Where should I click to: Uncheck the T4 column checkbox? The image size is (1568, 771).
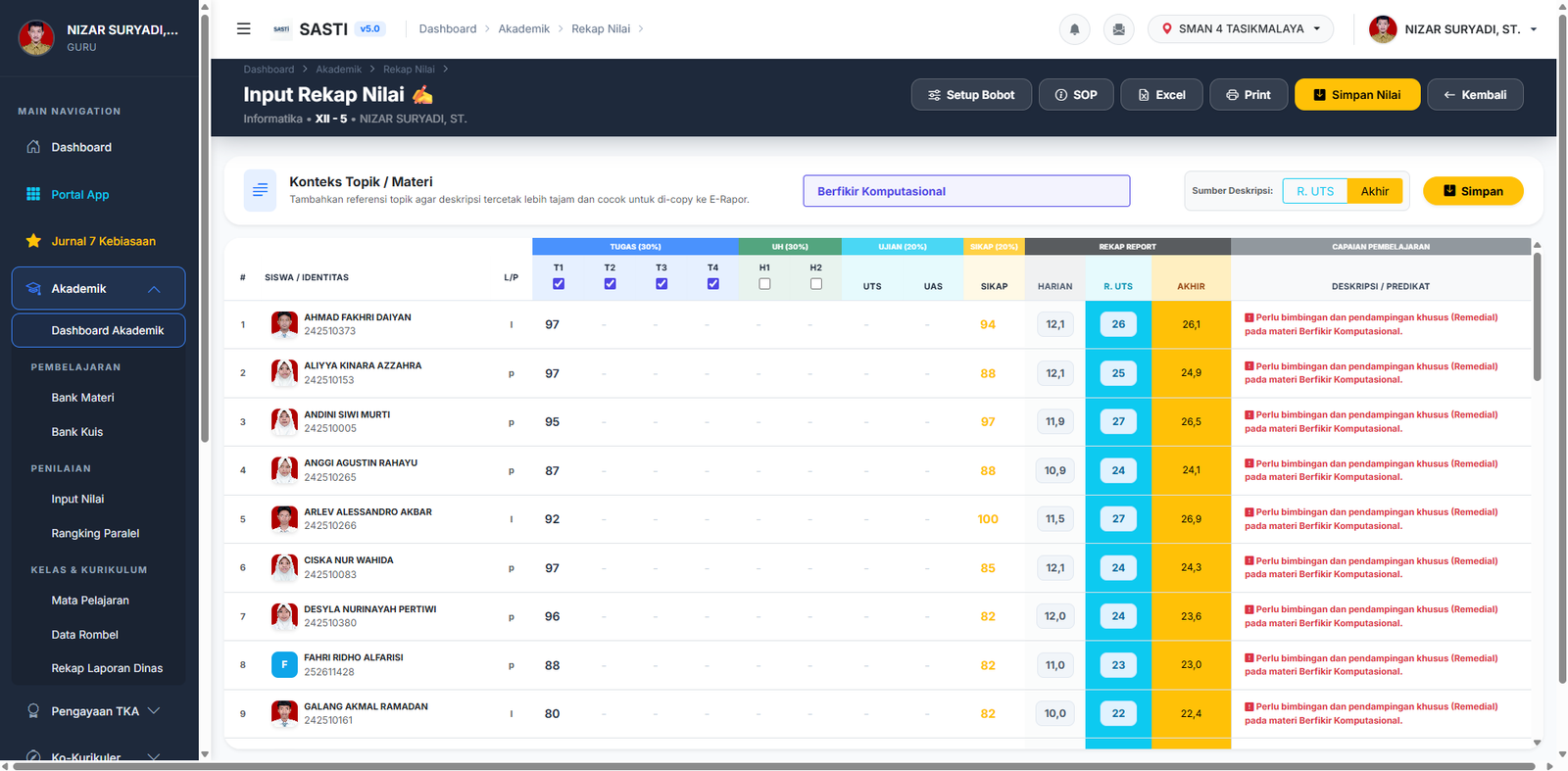712,284
